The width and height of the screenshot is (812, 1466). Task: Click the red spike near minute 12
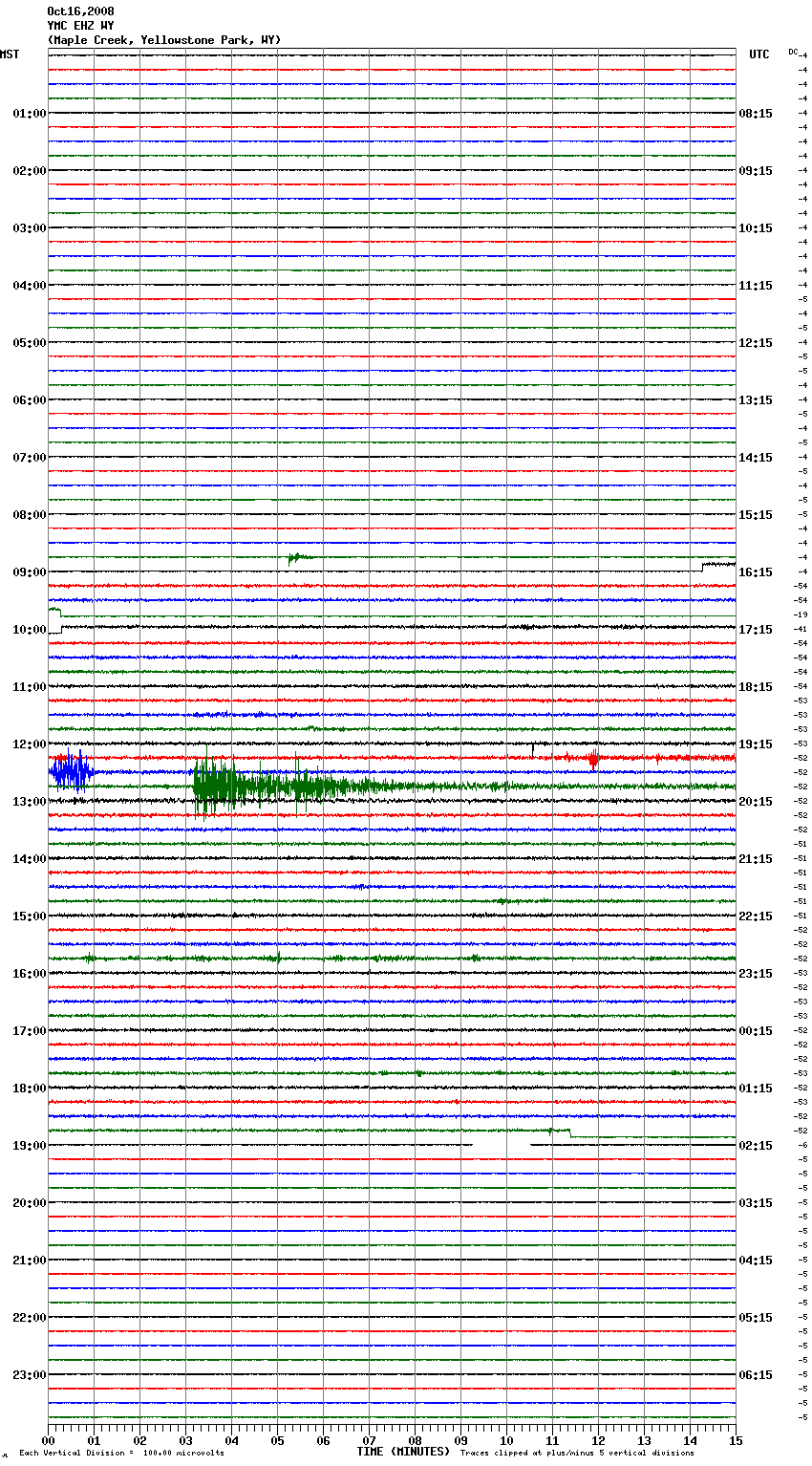[x=593, y=760]
